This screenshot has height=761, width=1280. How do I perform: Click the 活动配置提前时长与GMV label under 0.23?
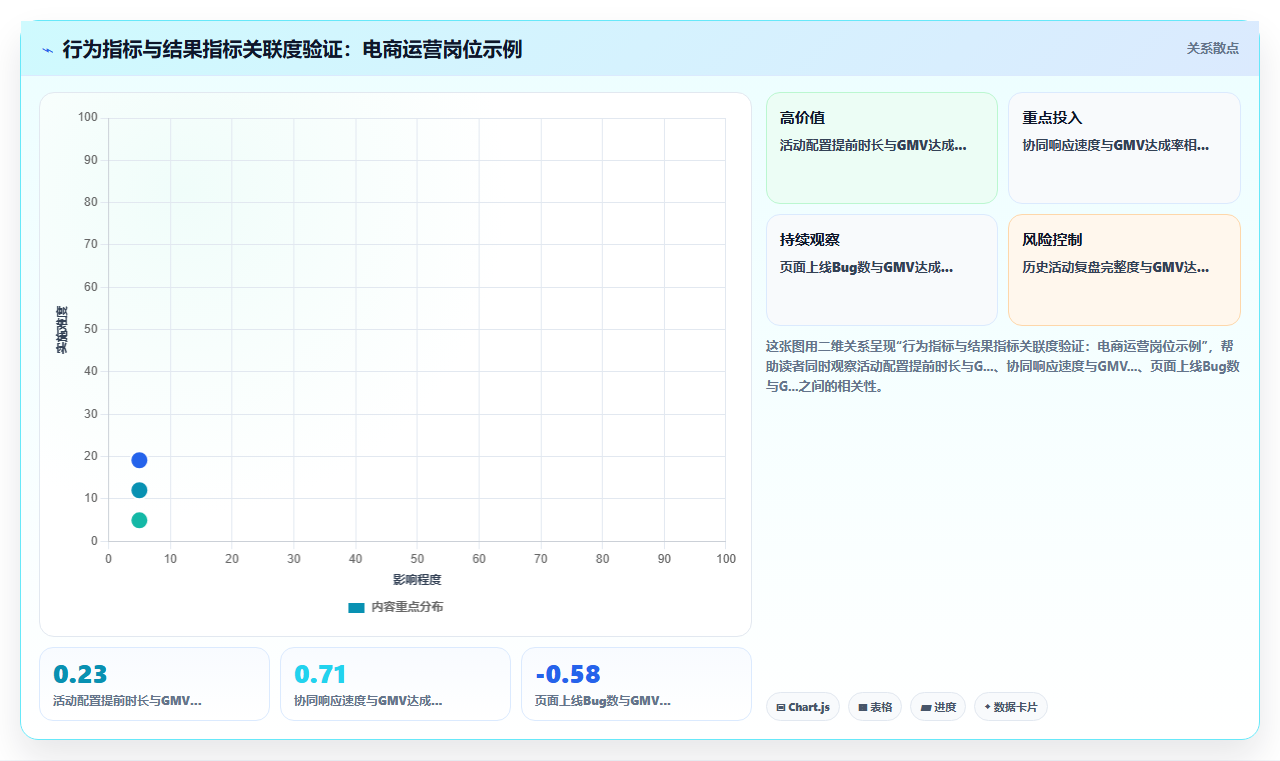(x=127, y=701)
